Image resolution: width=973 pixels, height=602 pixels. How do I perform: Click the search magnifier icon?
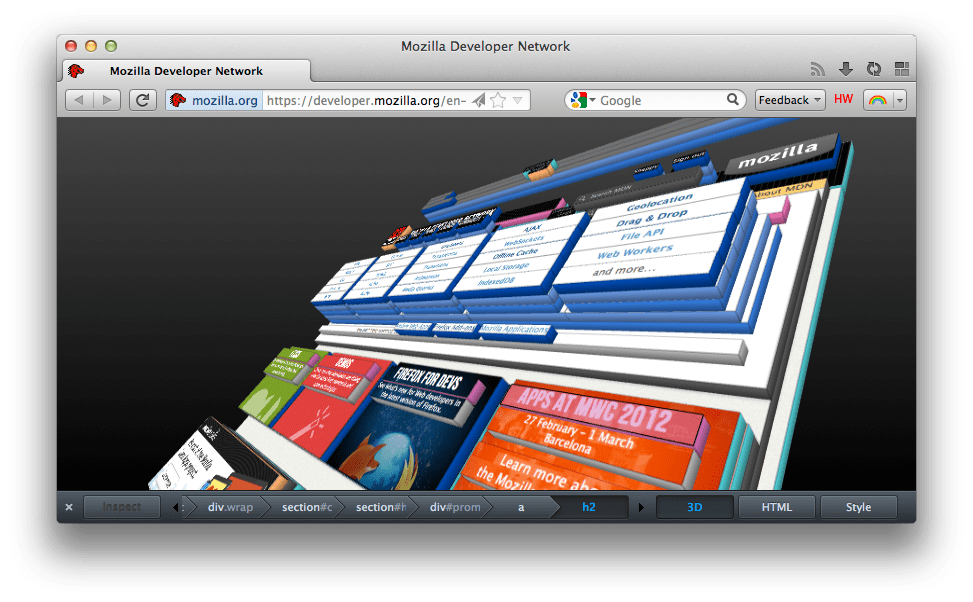click(733, 100)
